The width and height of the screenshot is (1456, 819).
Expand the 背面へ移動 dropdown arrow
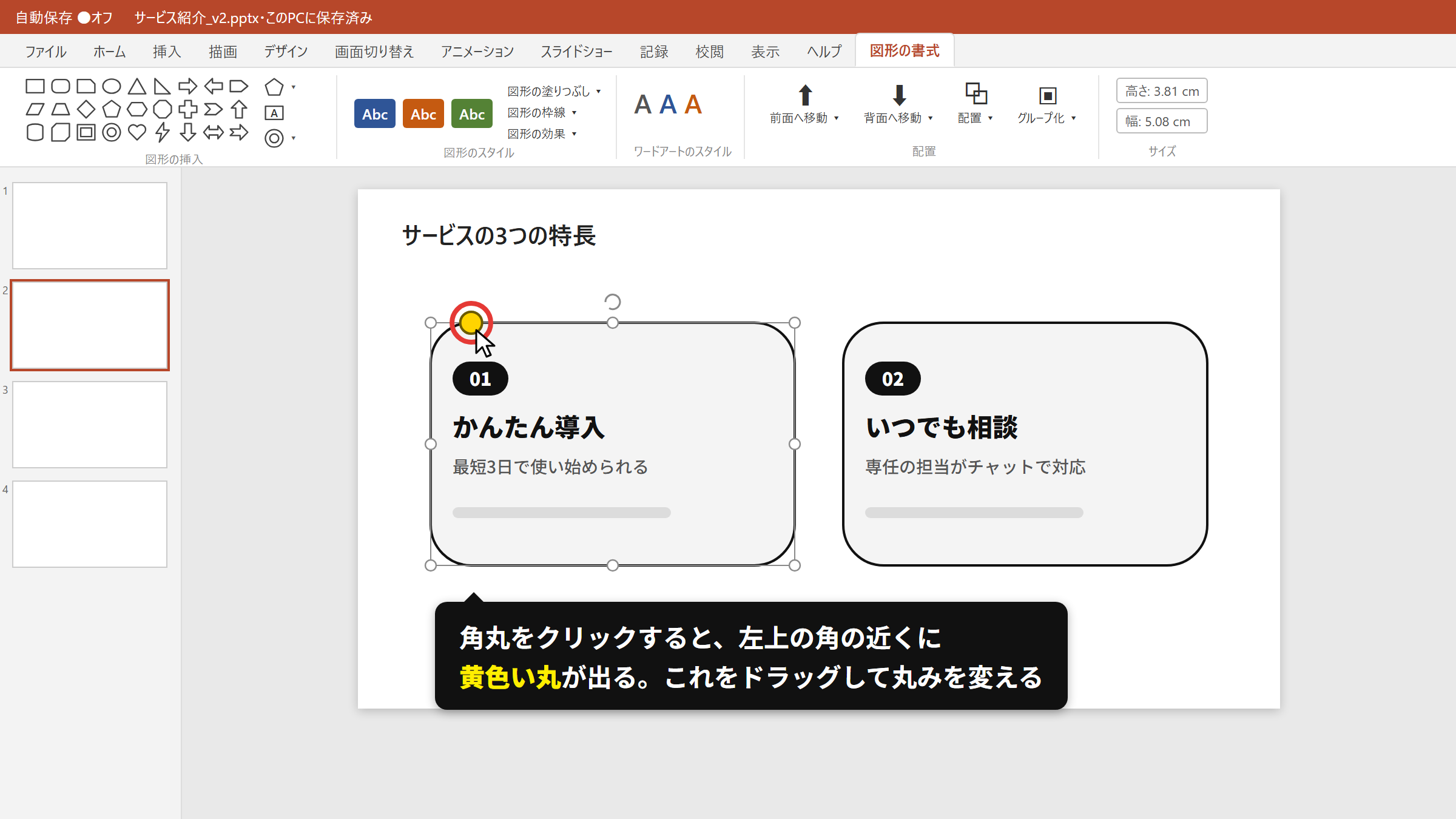931,118
